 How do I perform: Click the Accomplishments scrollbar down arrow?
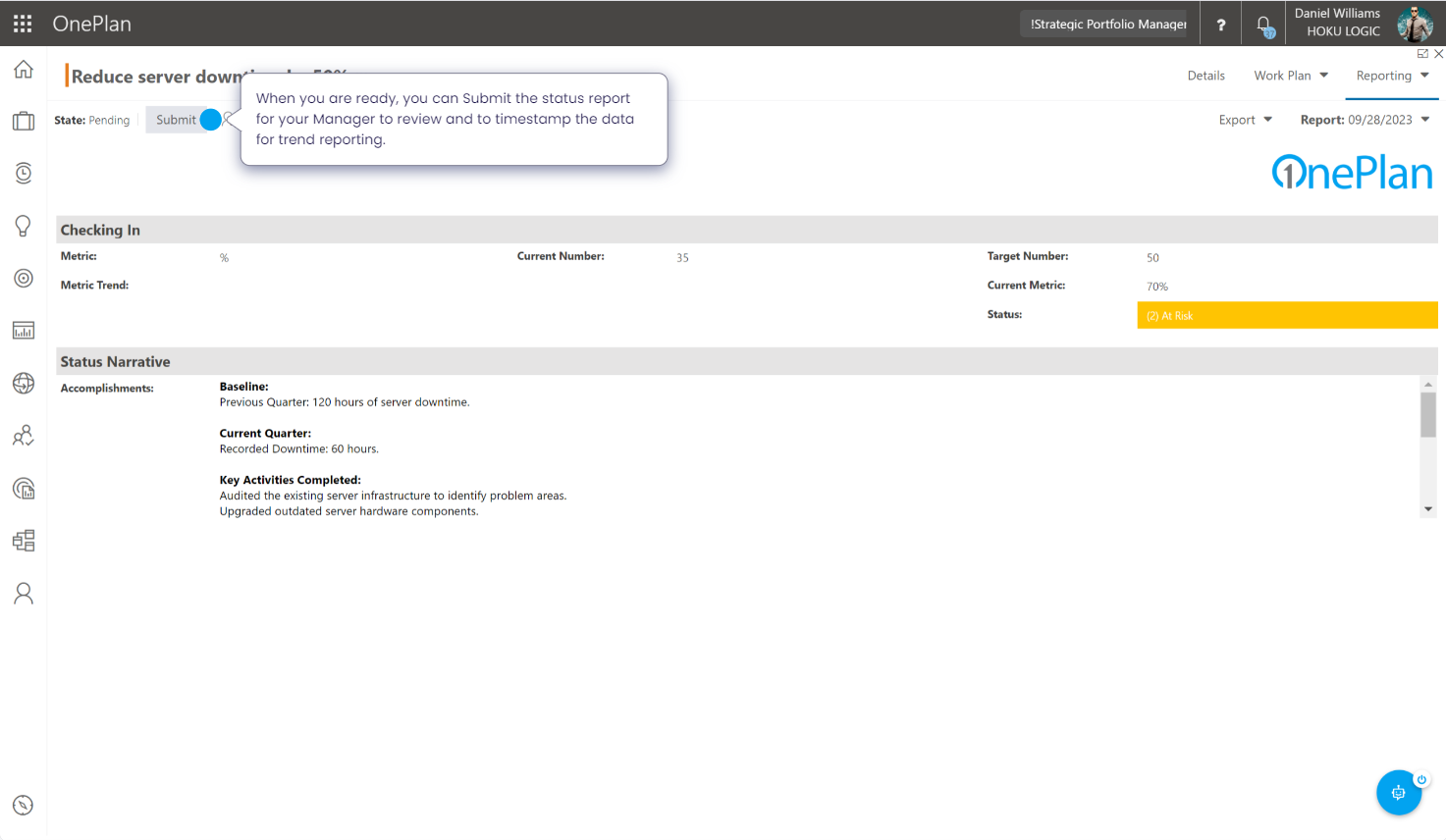(x=1428, y=509)
